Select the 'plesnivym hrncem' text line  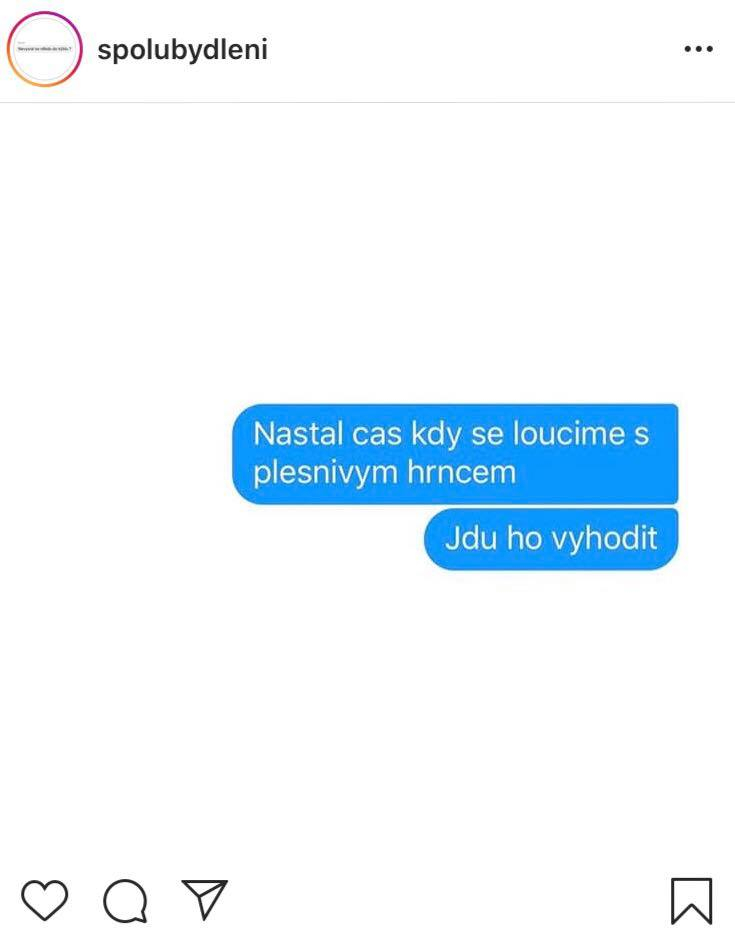tap(385, 473)
